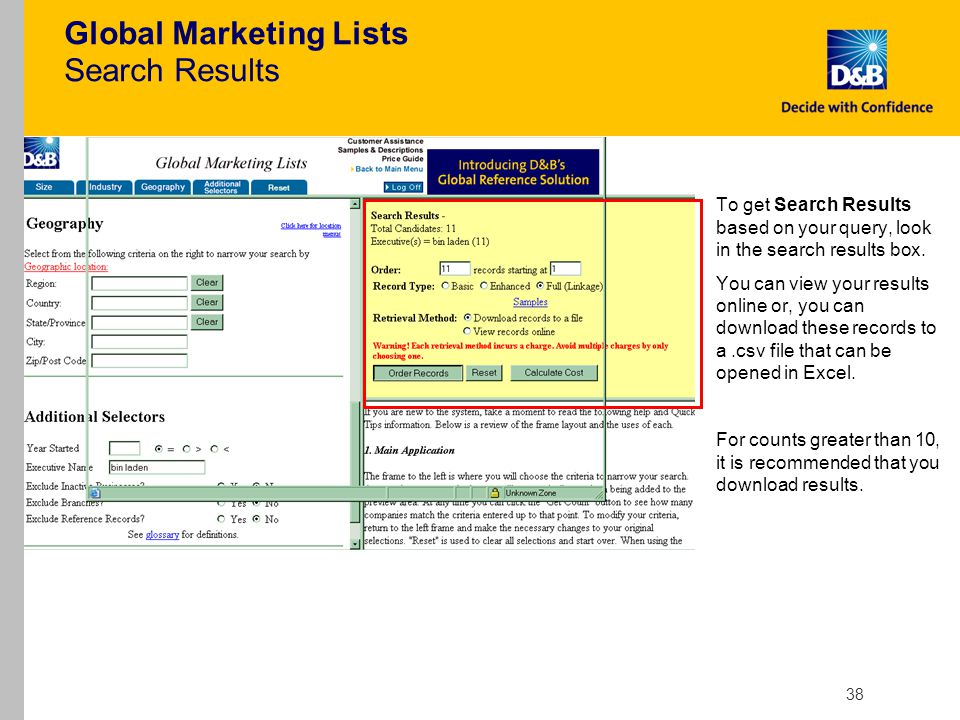Open the Industry tab
This screenshot has height=720, width=960.
point(105,187)
